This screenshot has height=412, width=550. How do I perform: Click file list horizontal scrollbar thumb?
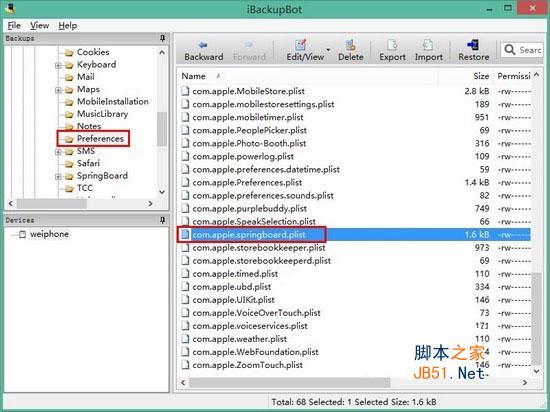pos(289,383)
